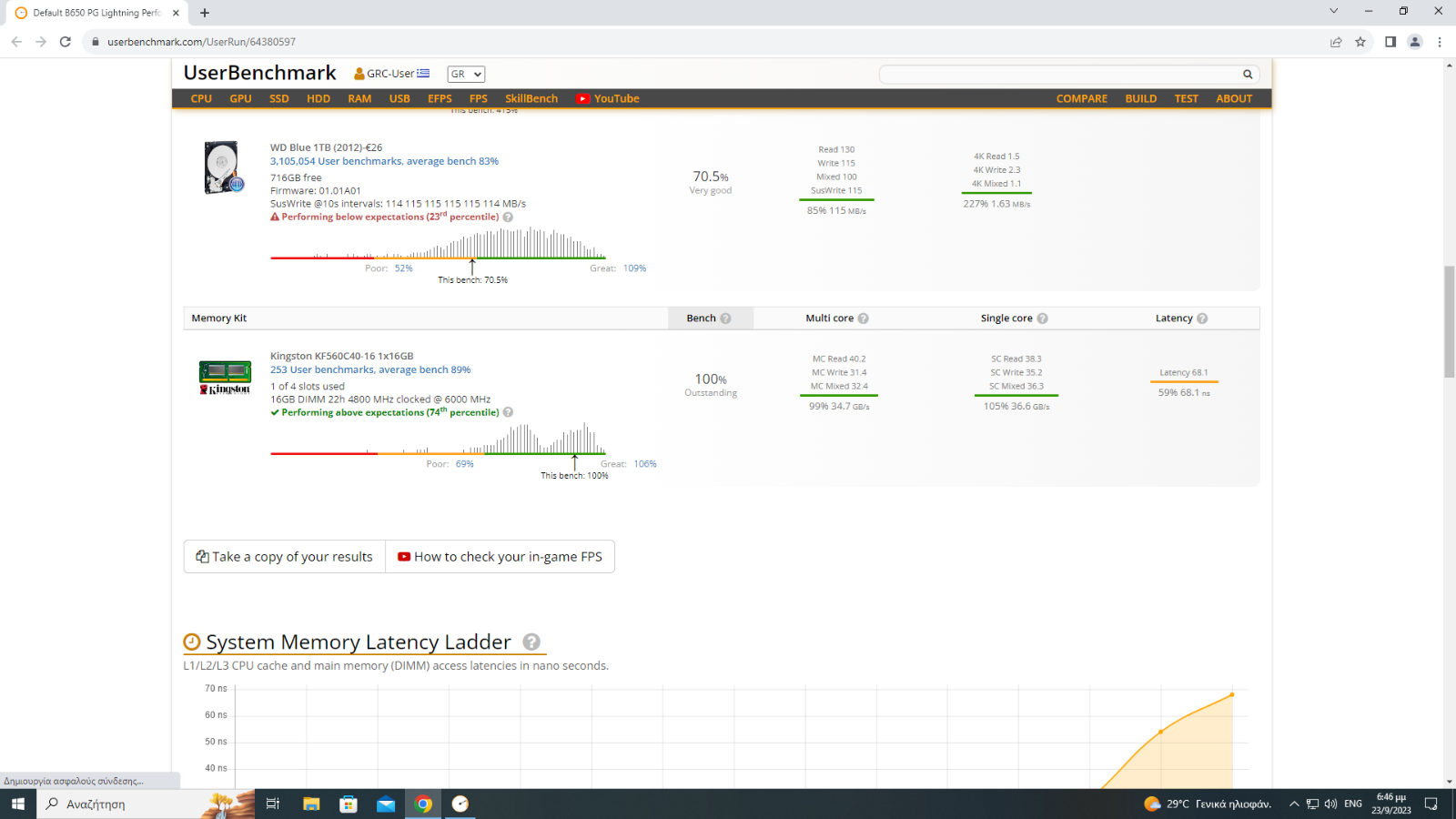This screenshot has width=1456, height=819.
Task: Open the tab search chevron
Action: click(x=1334, y=11)
